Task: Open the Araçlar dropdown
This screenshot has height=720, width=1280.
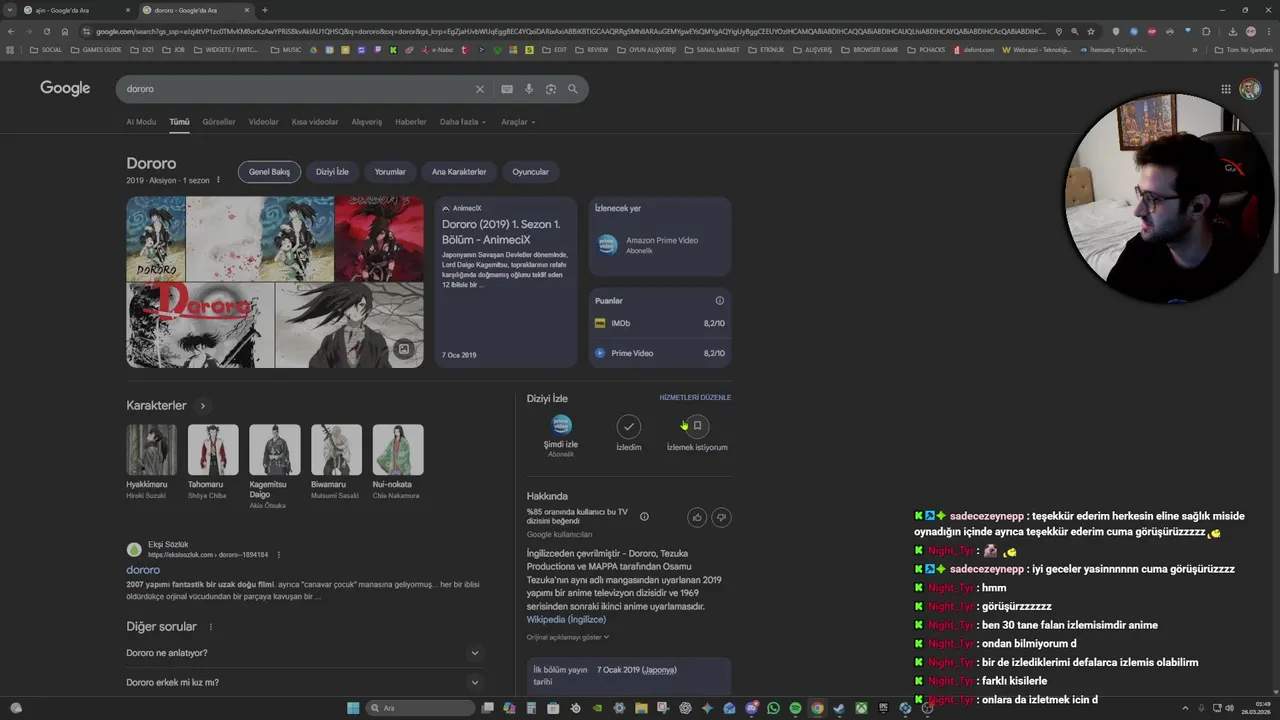Action: pos(518,122)
